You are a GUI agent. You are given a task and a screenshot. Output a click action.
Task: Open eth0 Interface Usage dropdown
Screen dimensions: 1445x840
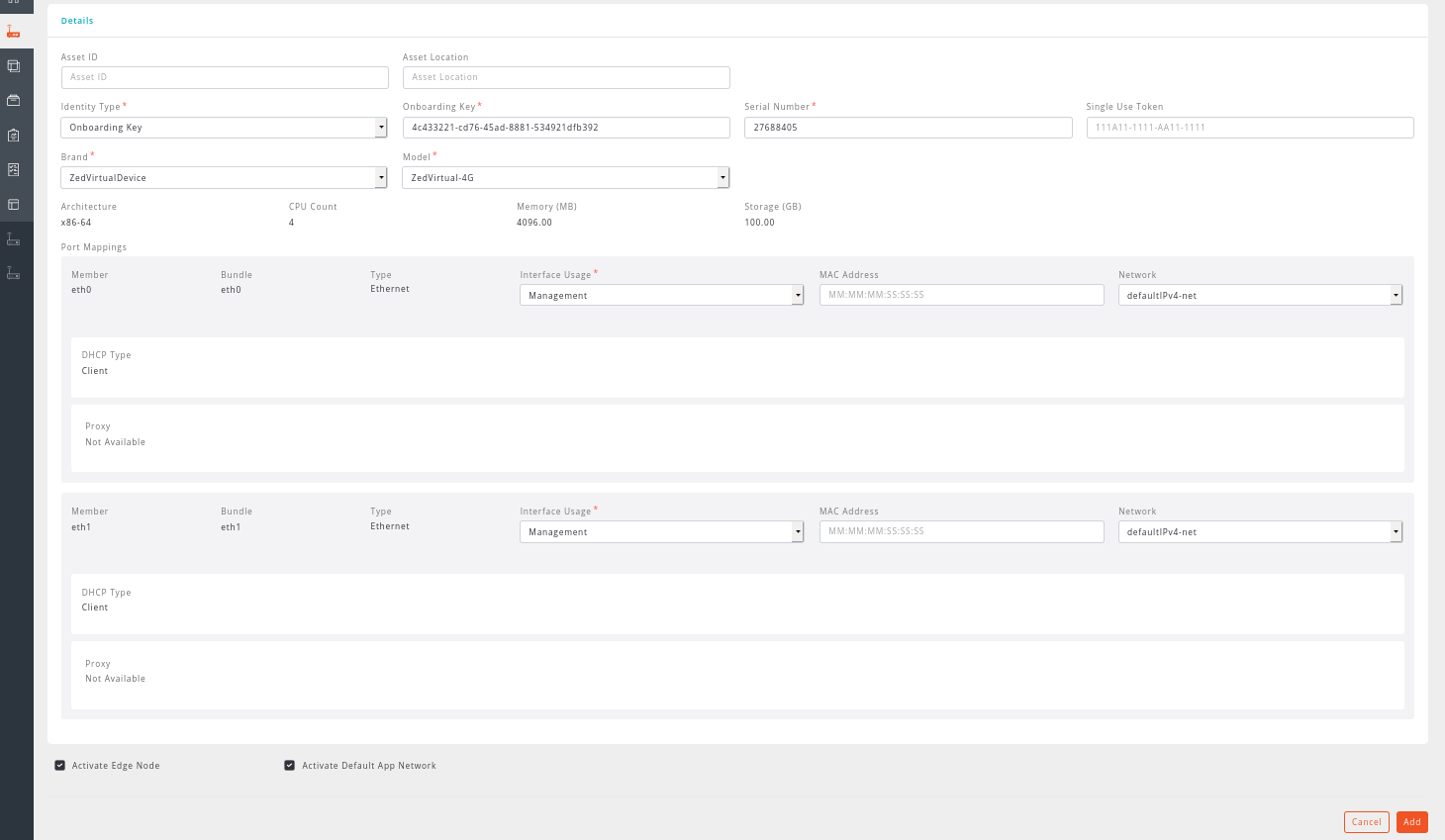[x=661, y=295]
